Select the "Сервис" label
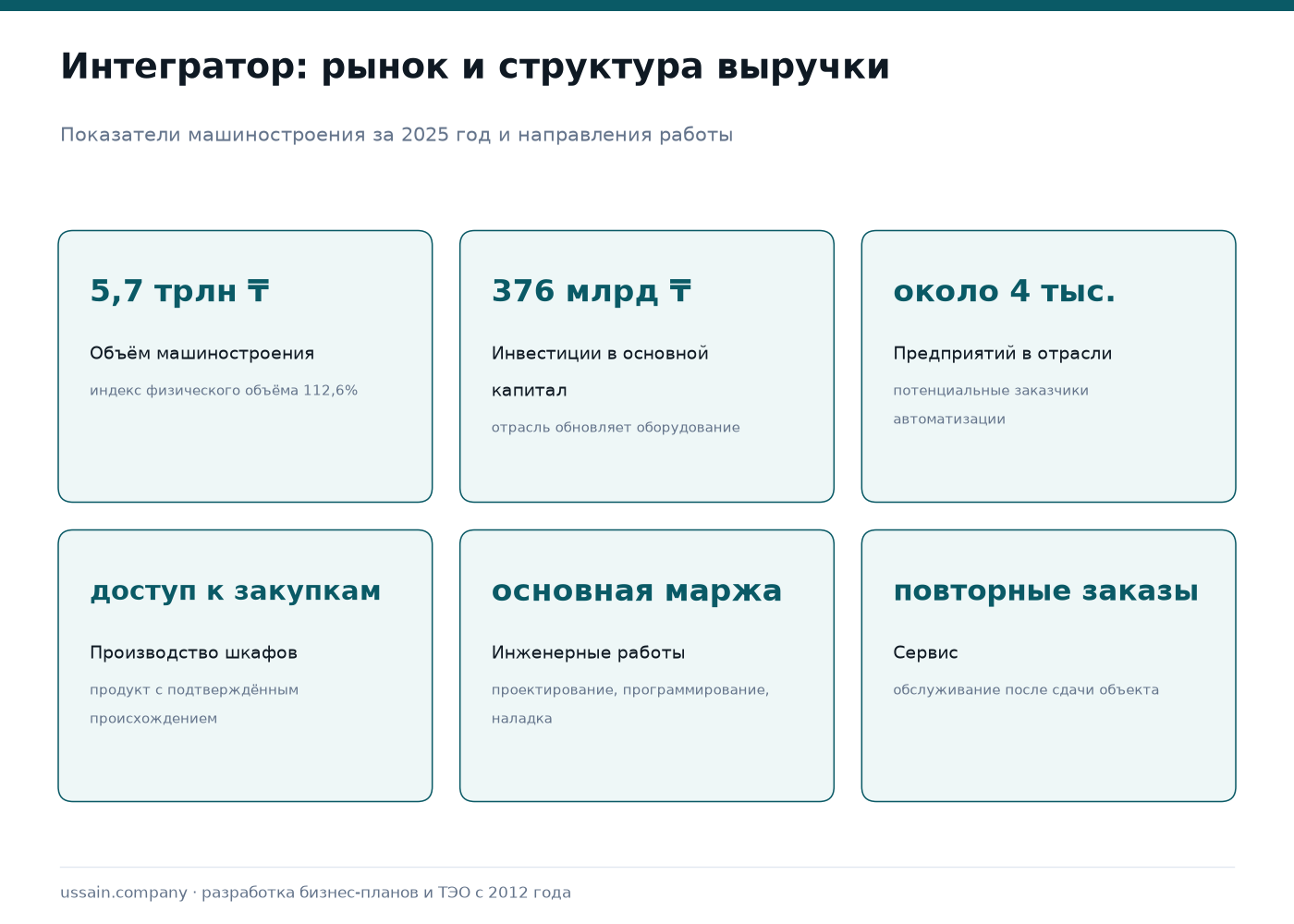This screenshot has height=924, width=1294. point(926,652)
